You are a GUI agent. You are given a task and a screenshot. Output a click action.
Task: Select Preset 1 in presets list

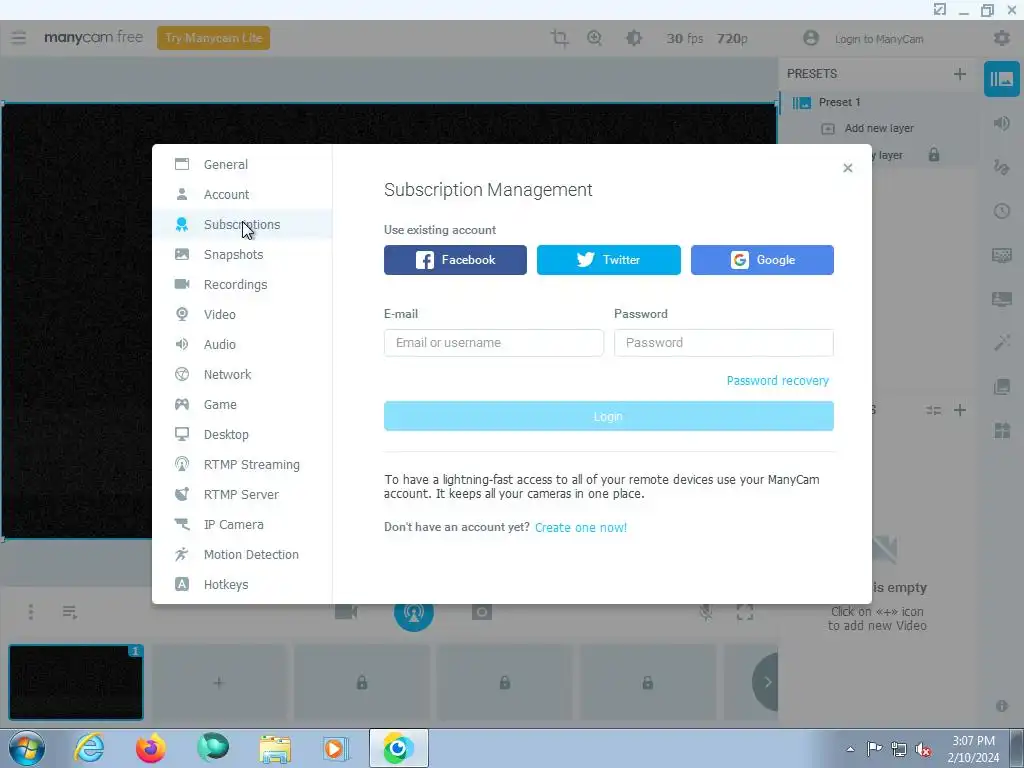tap(839, 102)
